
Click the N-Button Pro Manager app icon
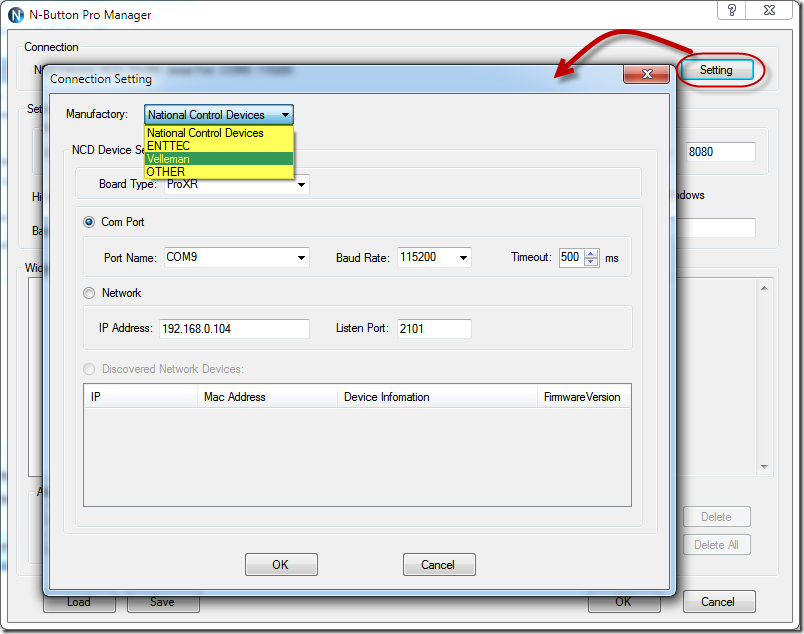pyautogui.click(x=16, y=15)
